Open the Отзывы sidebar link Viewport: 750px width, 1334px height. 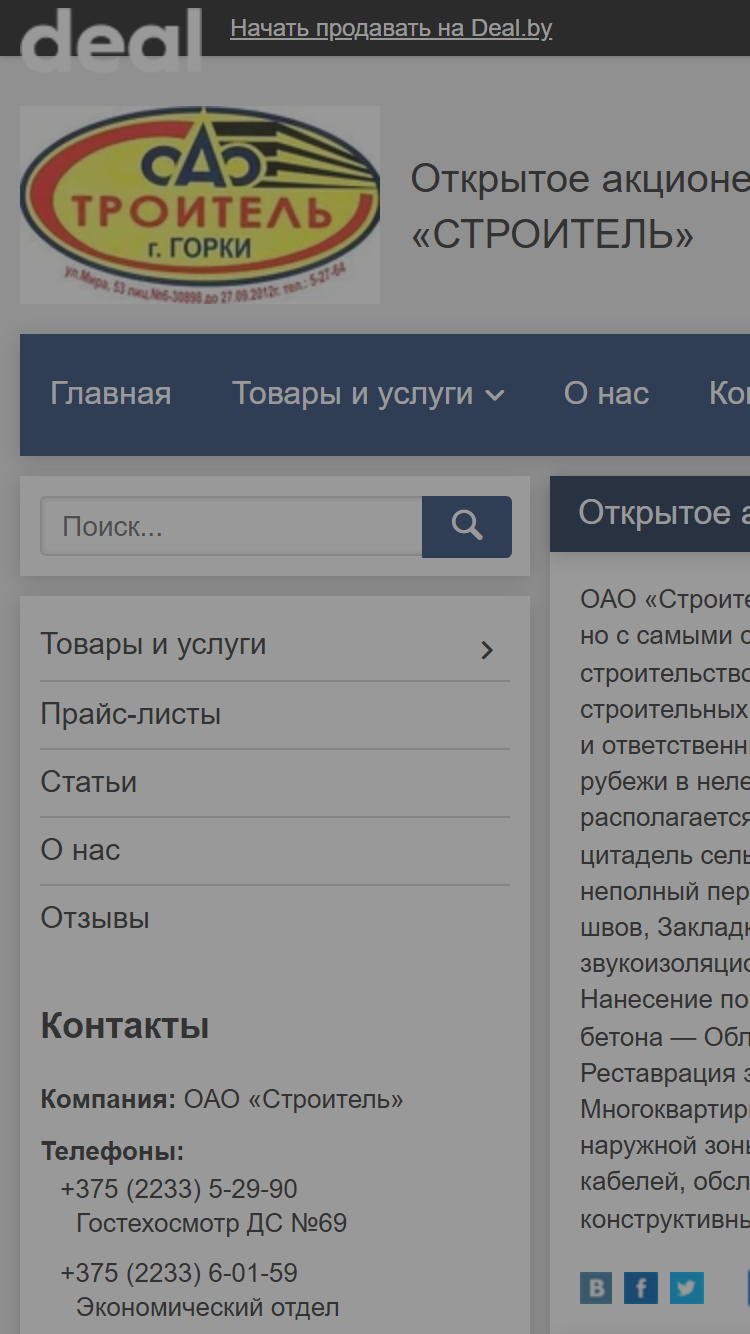(95, 918)
